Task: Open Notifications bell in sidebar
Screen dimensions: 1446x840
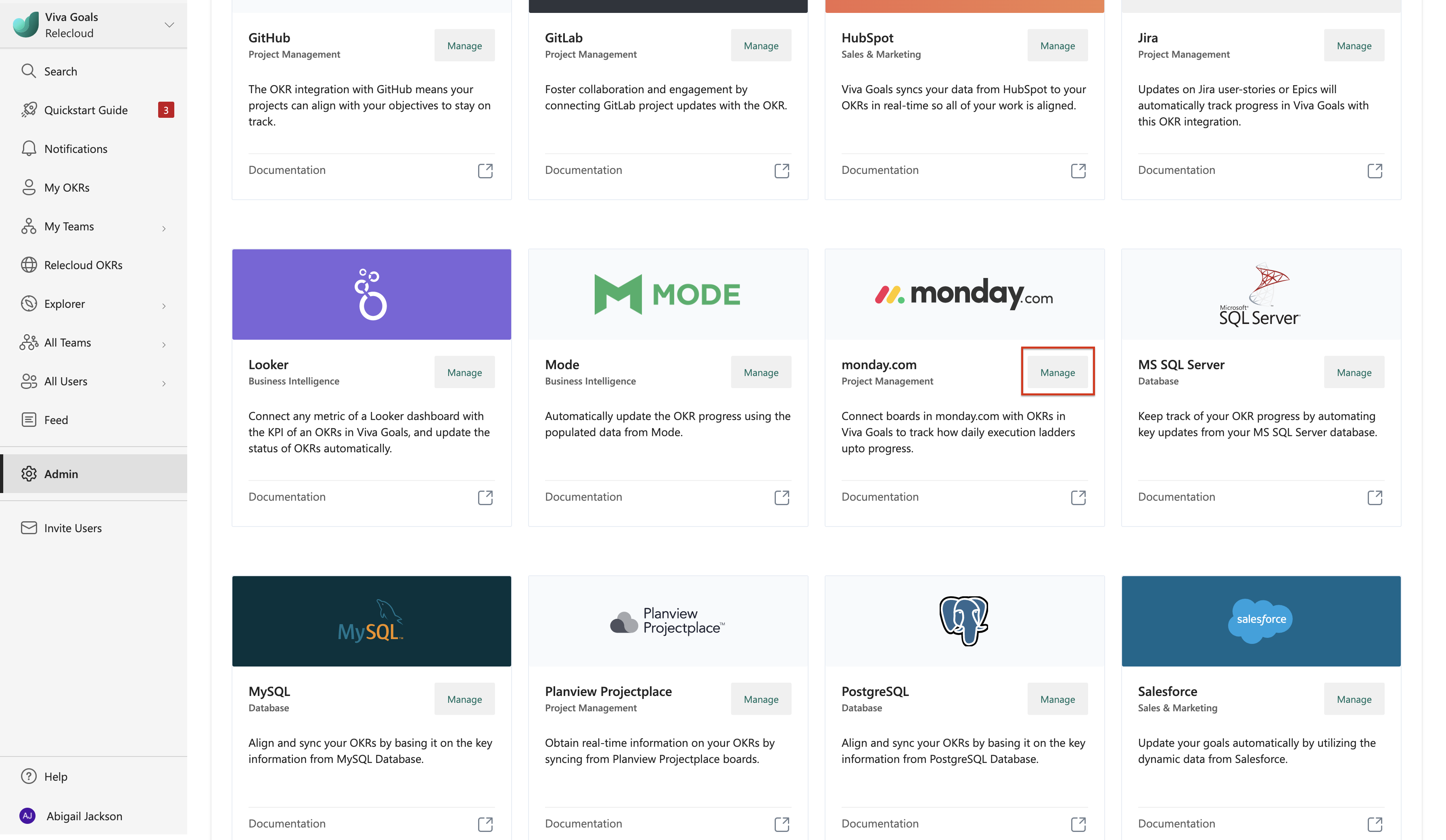Action: (29, 148)
